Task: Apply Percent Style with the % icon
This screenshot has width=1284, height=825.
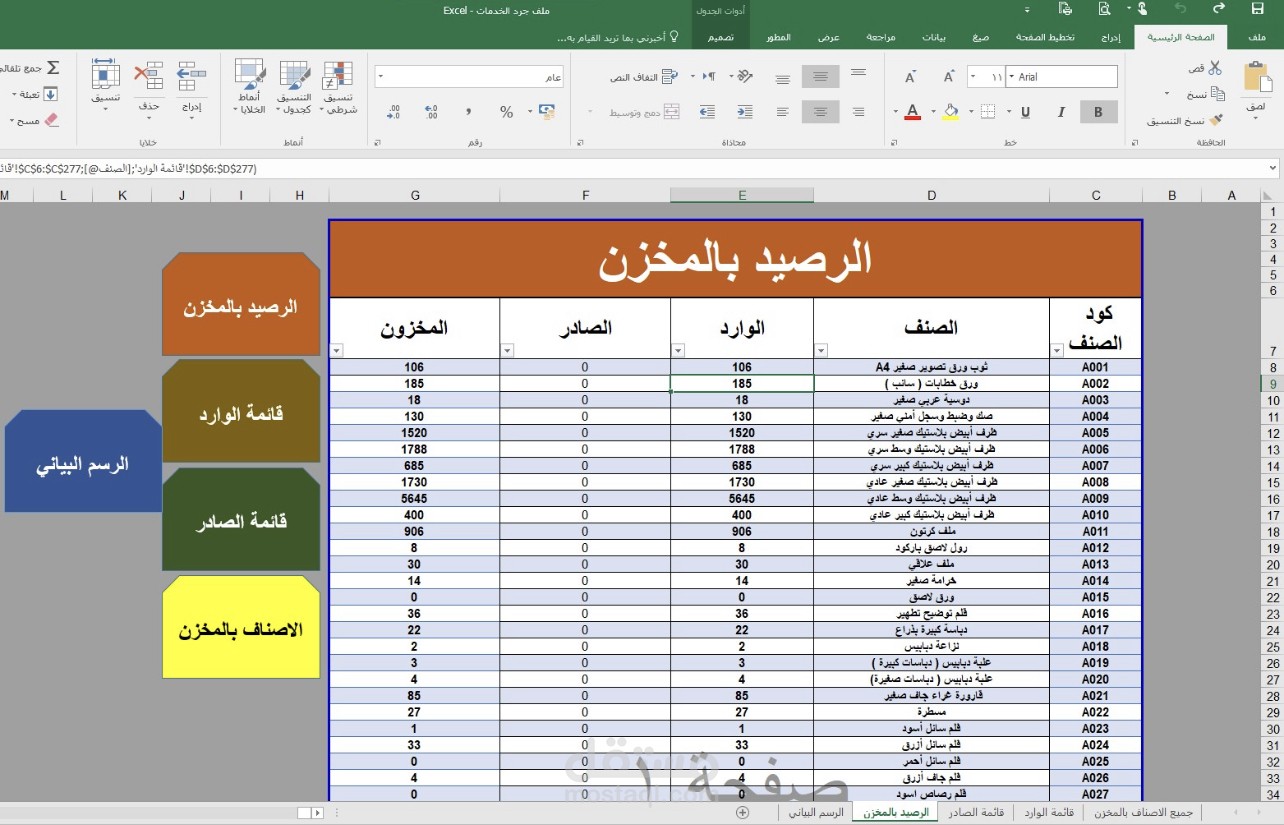Action: tap(507, 112)
